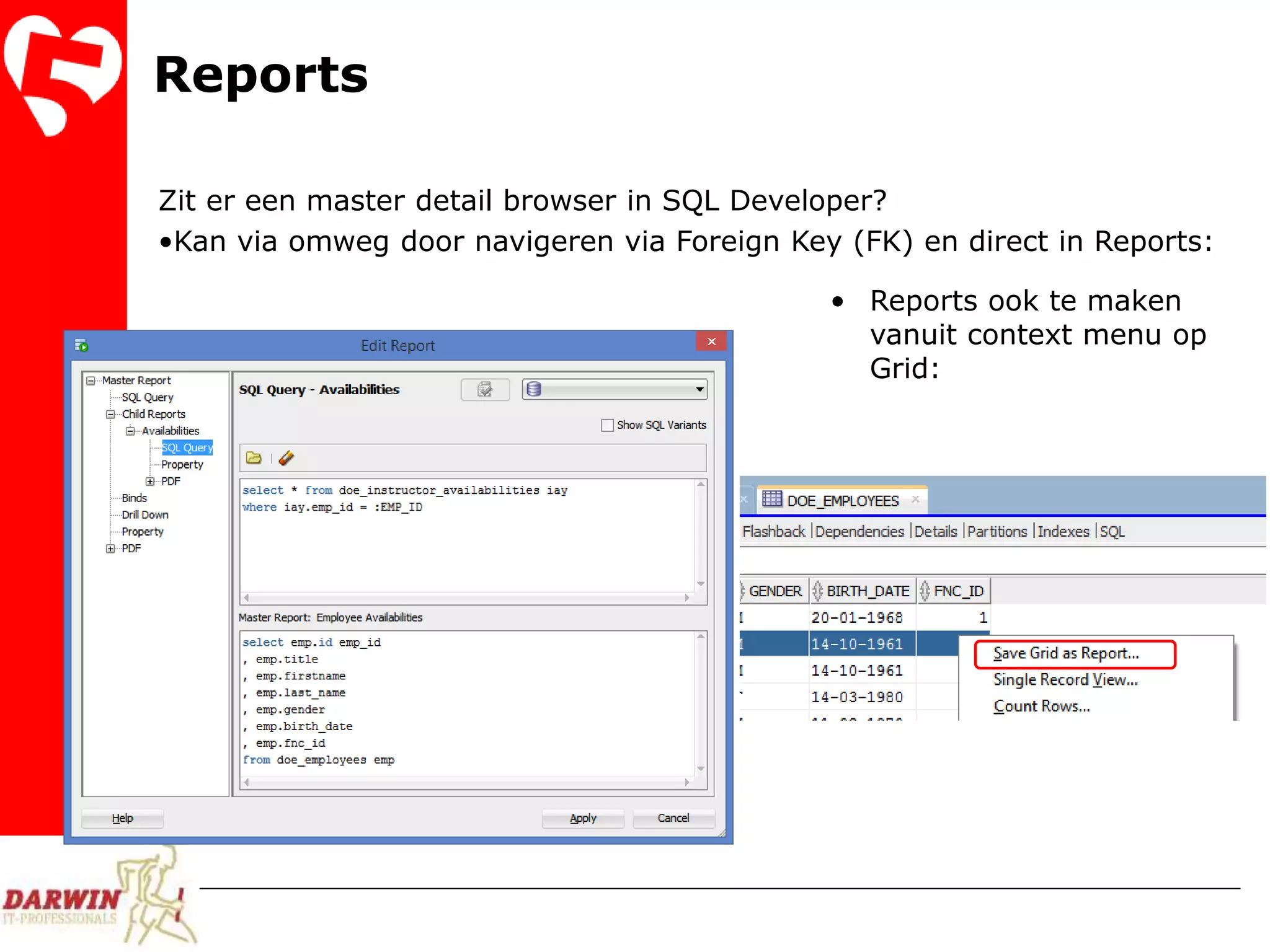Click the FNC_ID value 1 cell
This screenshot has width=1270, height=952.
pos(954,618)
